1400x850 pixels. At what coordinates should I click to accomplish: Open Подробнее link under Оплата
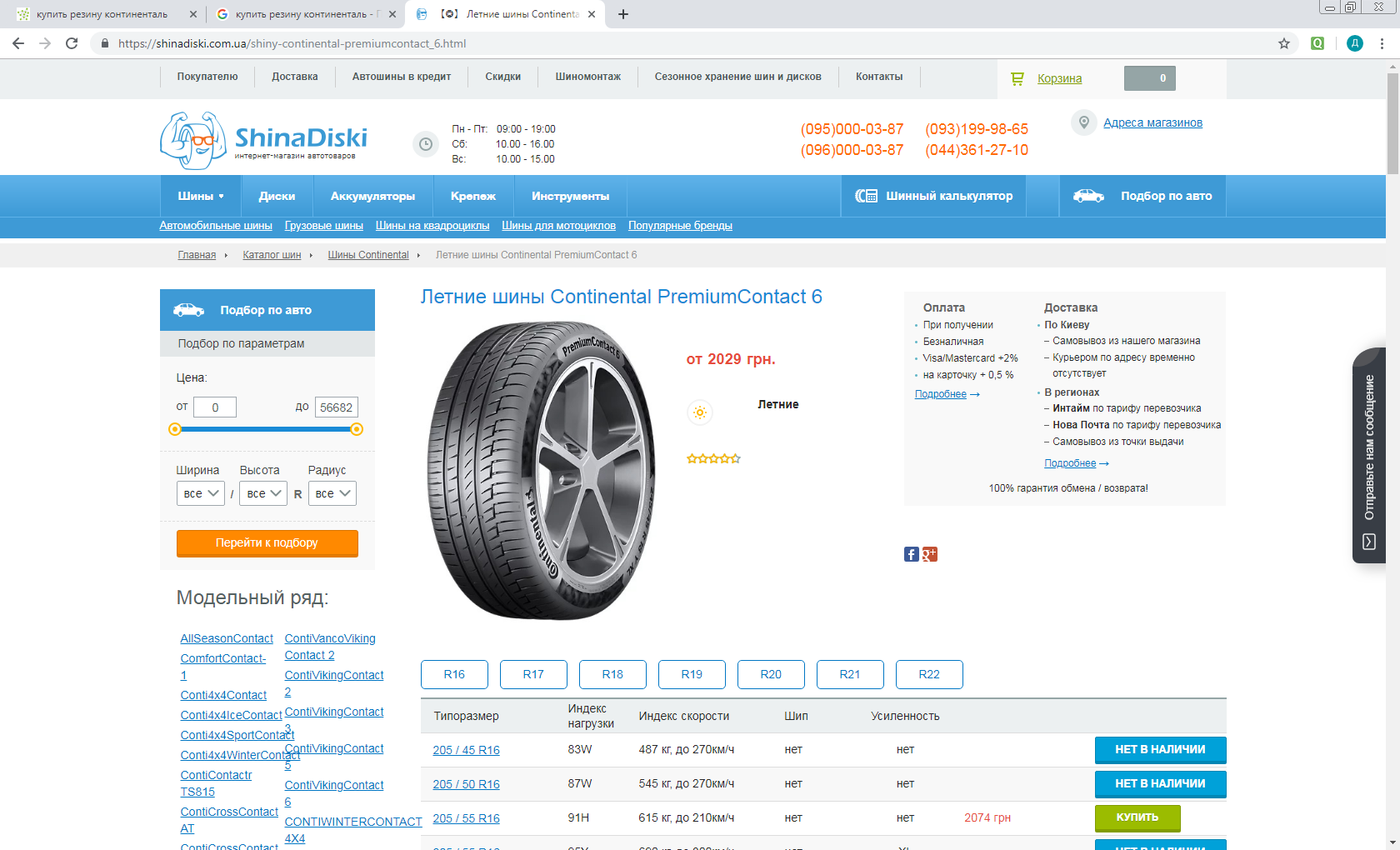point(941,394)
